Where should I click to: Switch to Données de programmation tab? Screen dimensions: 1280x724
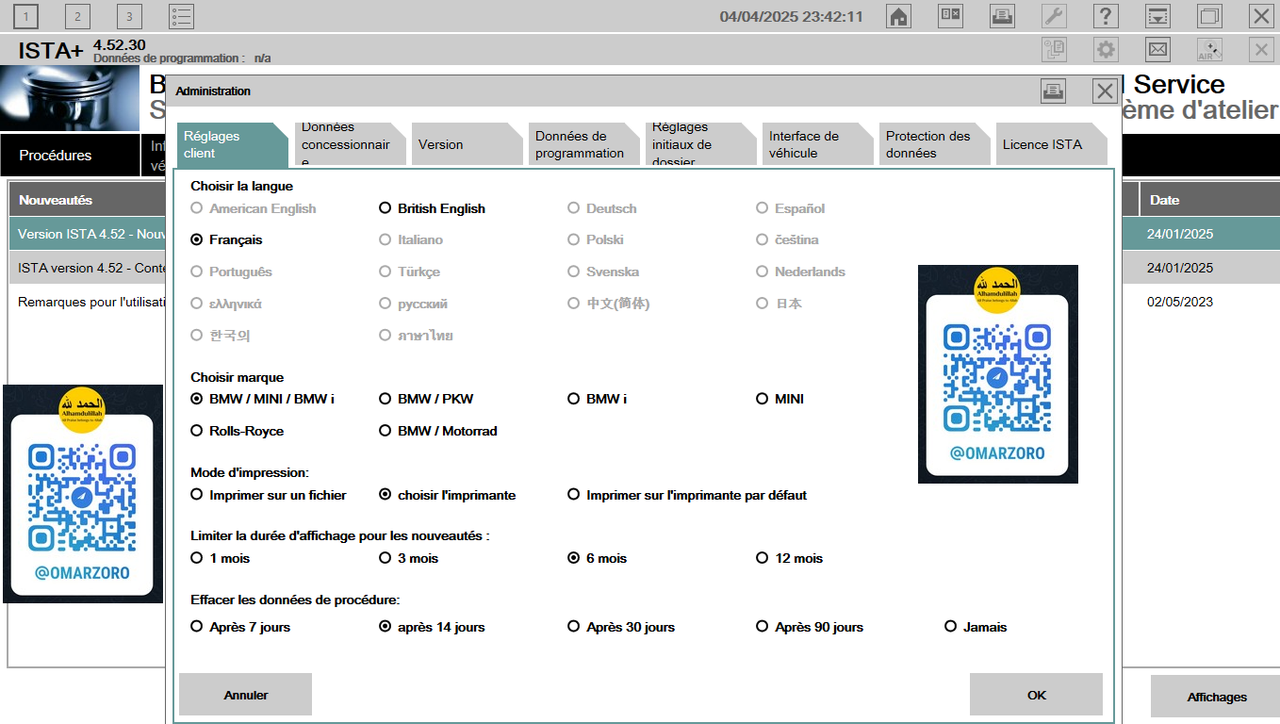pyautogui.click(x=584, y=145)
